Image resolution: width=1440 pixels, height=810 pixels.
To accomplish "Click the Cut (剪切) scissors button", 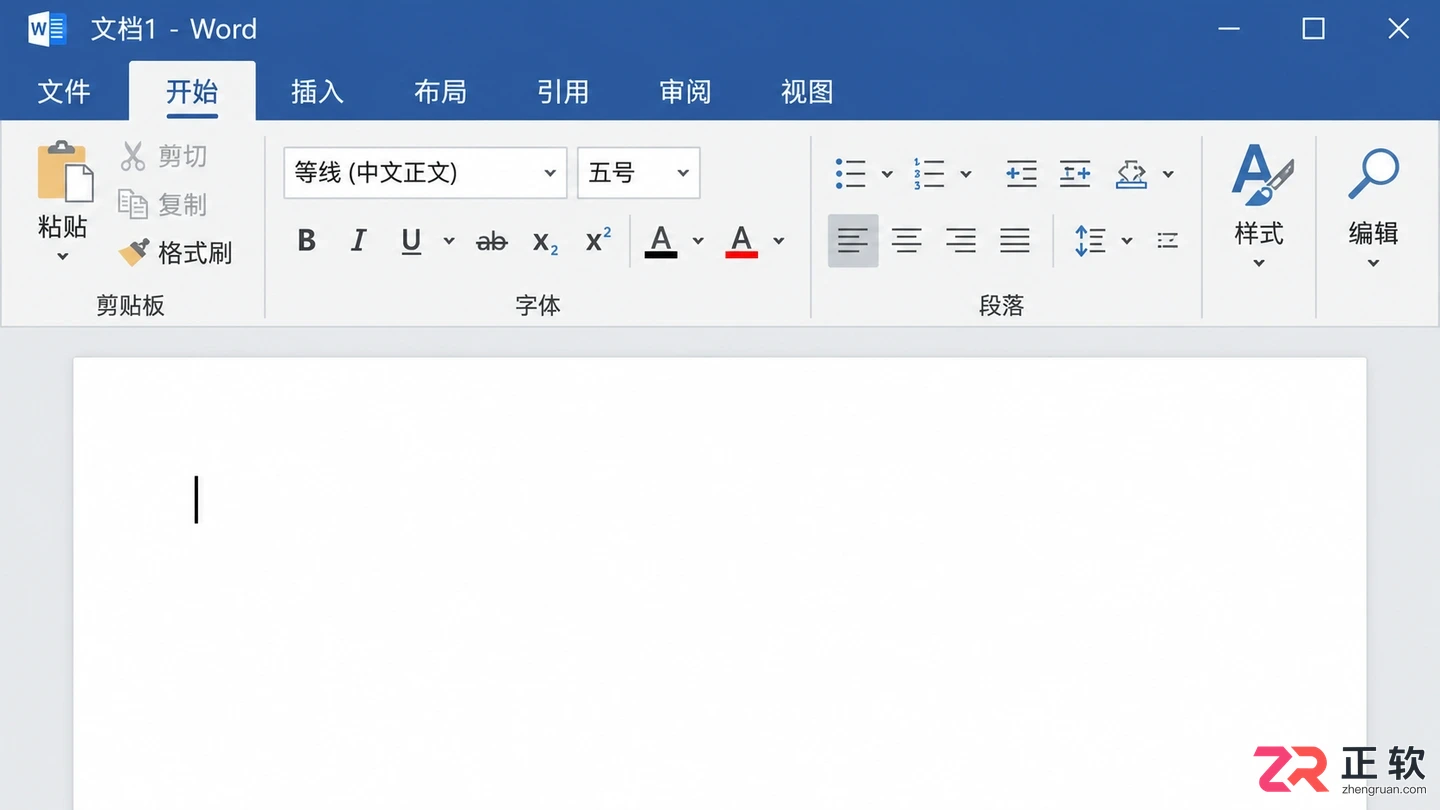I will 164,156.
